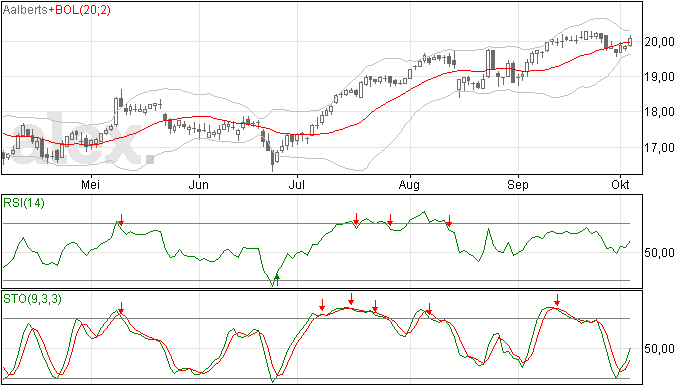
Task: Click the September sell arrow in STO panel
Action: coord(557,300)
